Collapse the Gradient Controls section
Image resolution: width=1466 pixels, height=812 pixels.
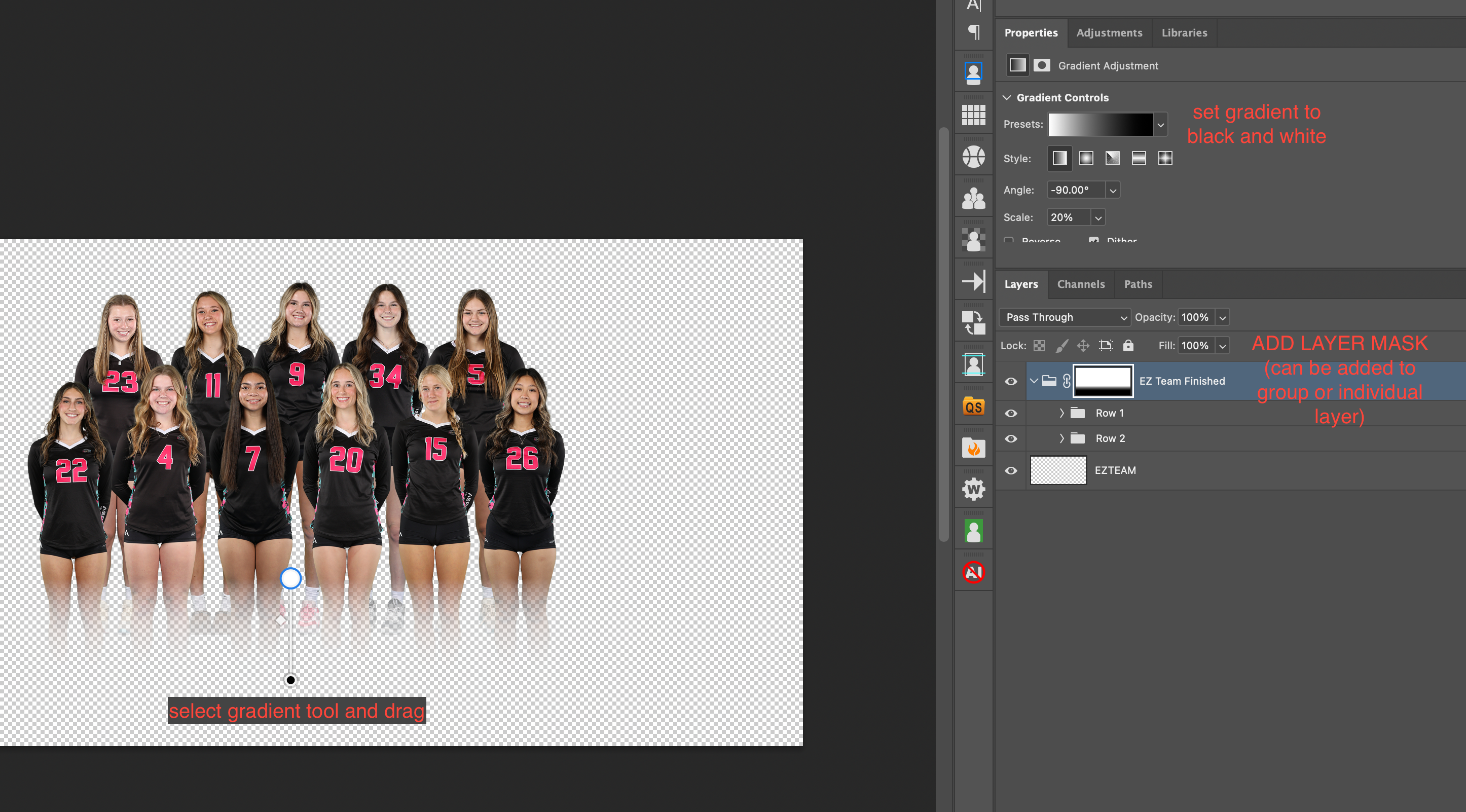pyautogui.click(x=1006, y=97)
